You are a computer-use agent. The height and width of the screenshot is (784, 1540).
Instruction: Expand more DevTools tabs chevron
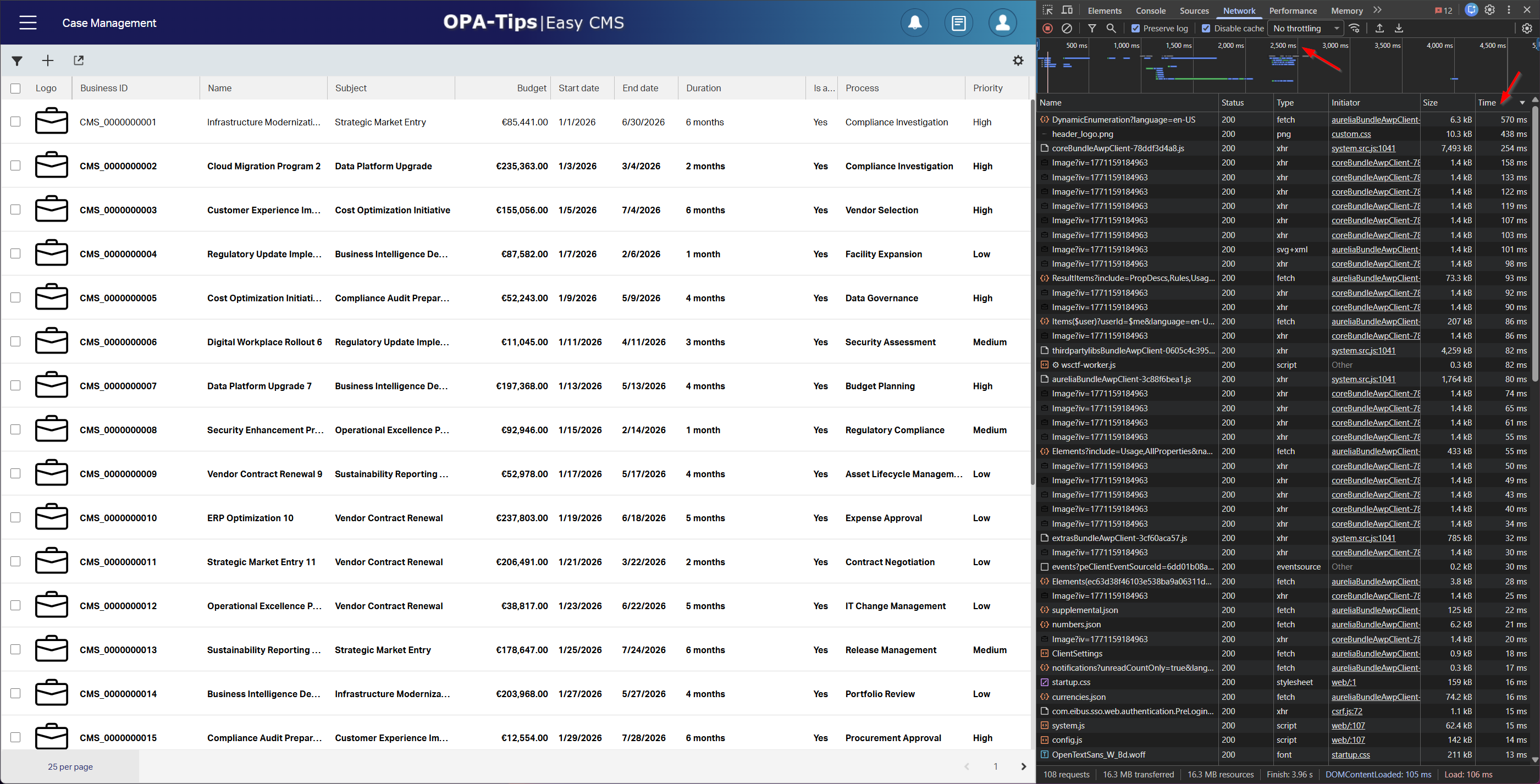[x=1377, y=10]
